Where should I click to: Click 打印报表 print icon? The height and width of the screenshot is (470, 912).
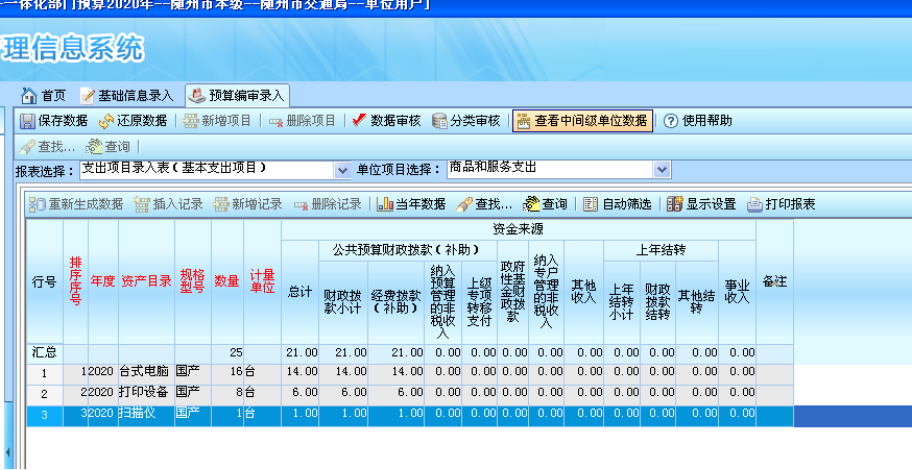coord(754,204)
